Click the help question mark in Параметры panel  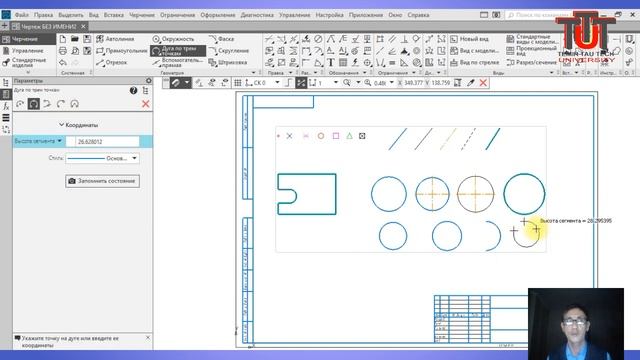point(133,91)
